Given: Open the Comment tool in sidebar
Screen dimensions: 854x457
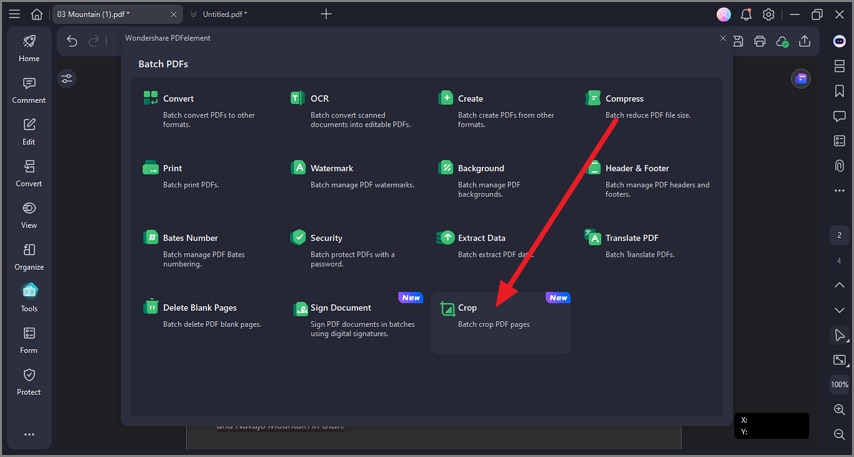Looking at the screenshot, I should 29,90.
